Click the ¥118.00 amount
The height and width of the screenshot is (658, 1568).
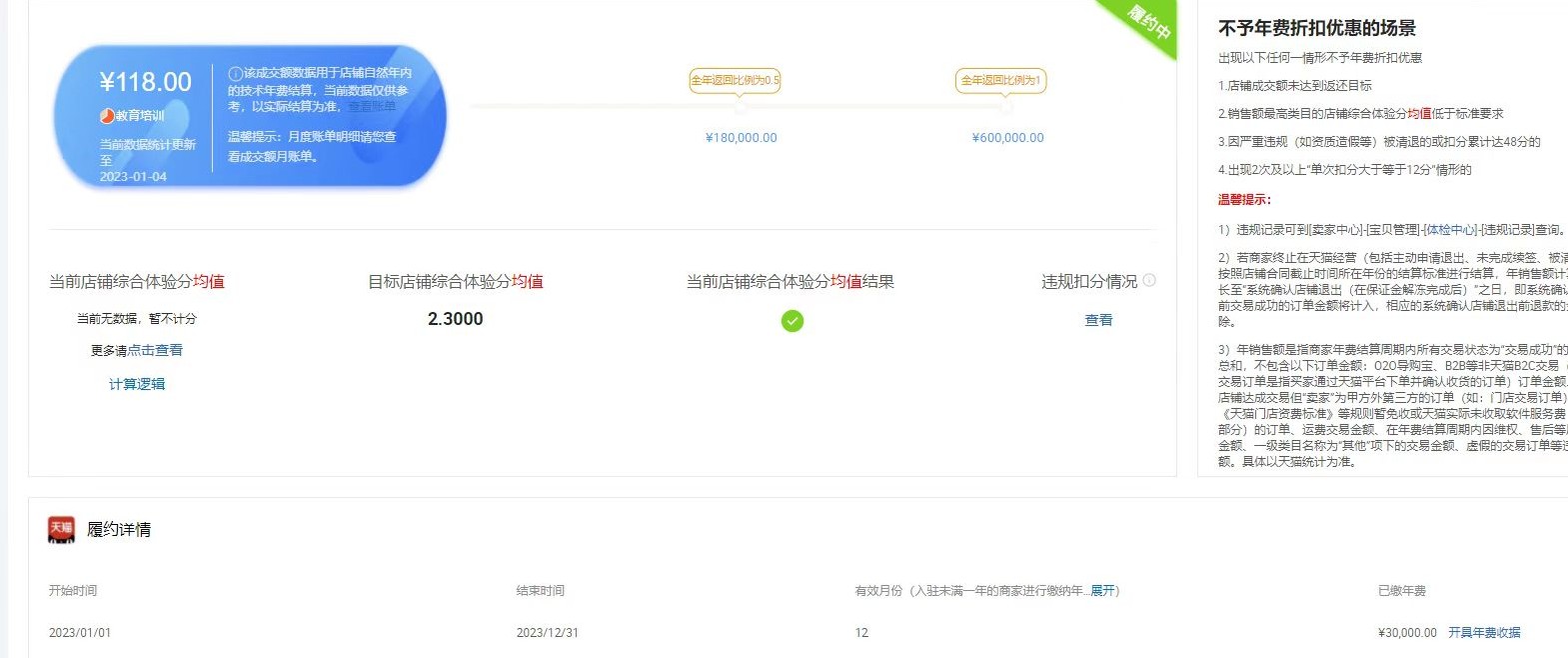(x=146, y=82)
